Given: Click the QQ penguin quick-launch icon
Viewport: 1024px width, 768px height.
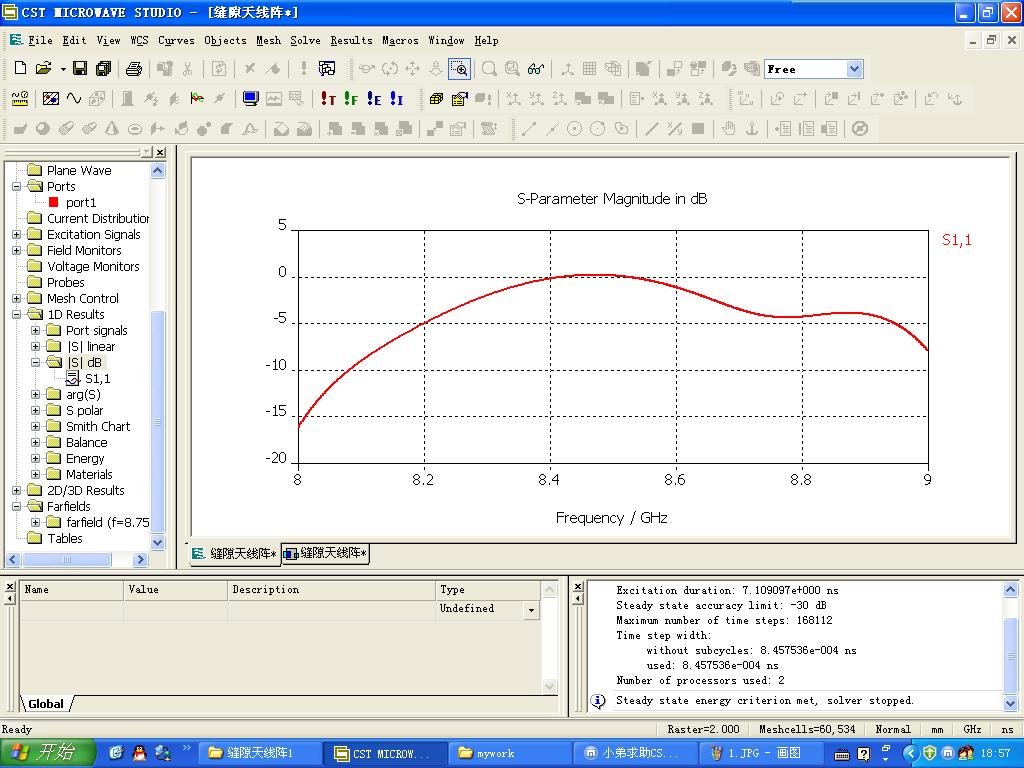Looking at the screenshot, I should coord(139,753).
